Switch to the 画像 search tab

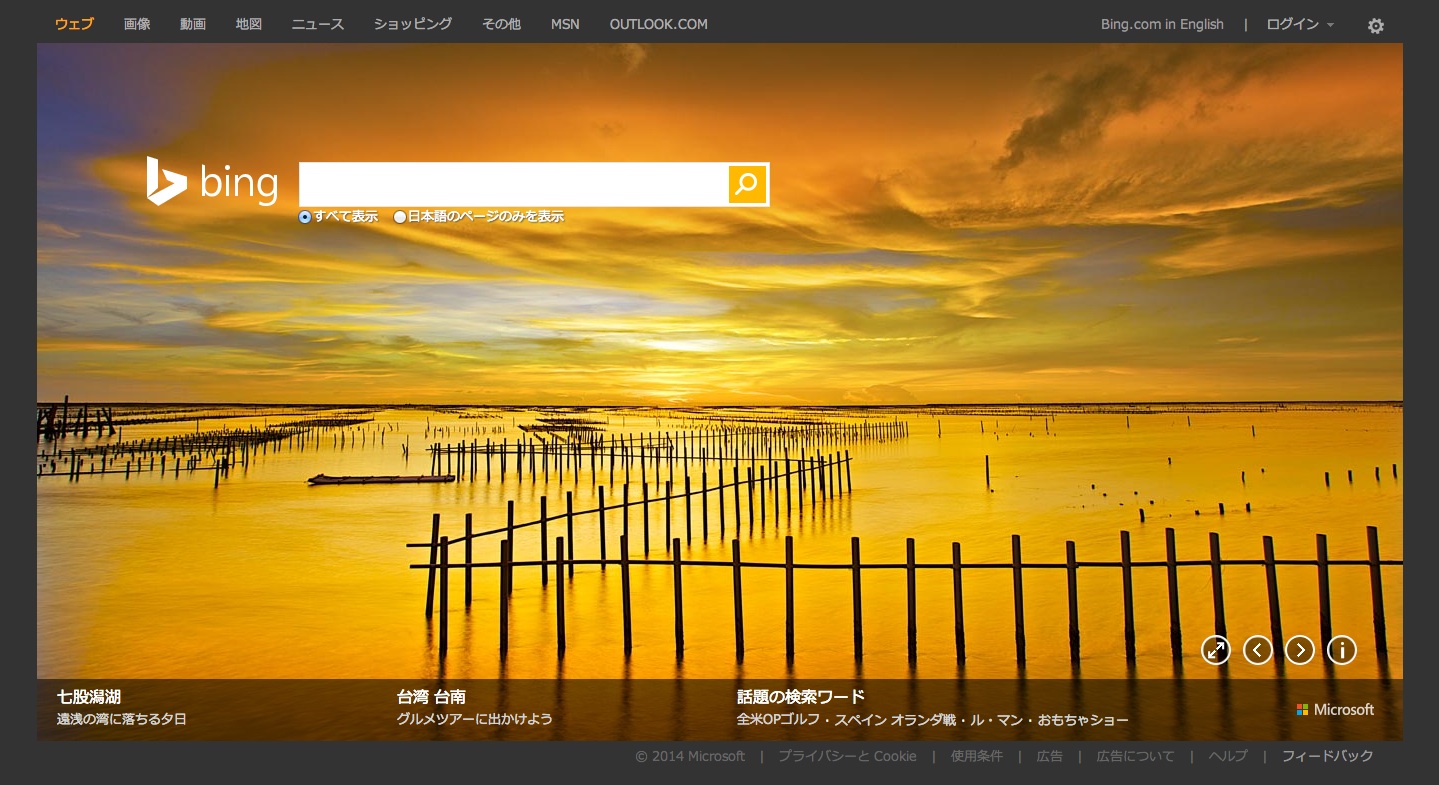coord(137,24)
